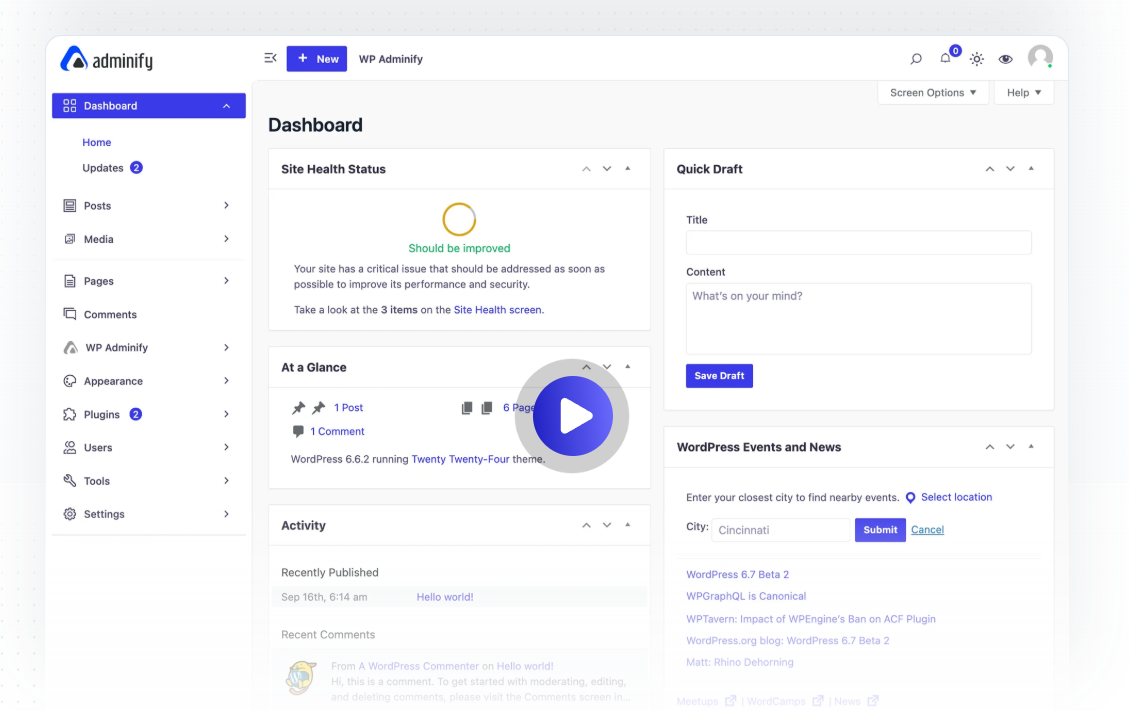The width and height of the screenshot is (1129, 711).
Task: Open the Screen Options dropdown
Action: point(932,93)
